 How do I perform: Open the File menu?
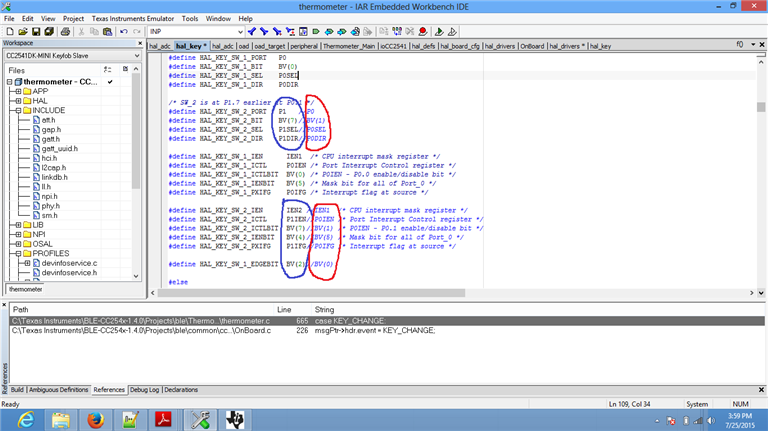[x=9, y=19]
